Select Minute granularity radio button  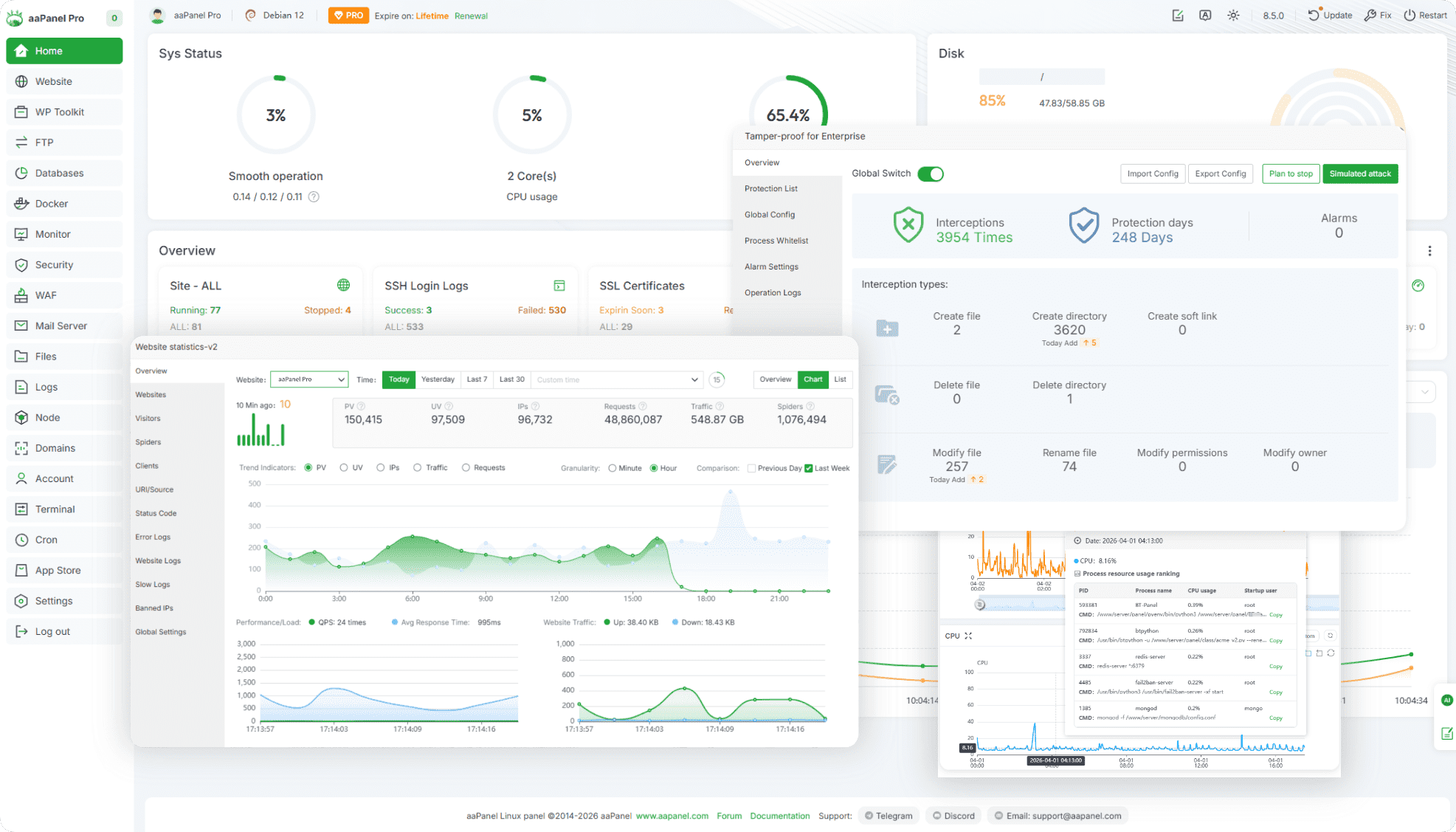tap(613, 468)
